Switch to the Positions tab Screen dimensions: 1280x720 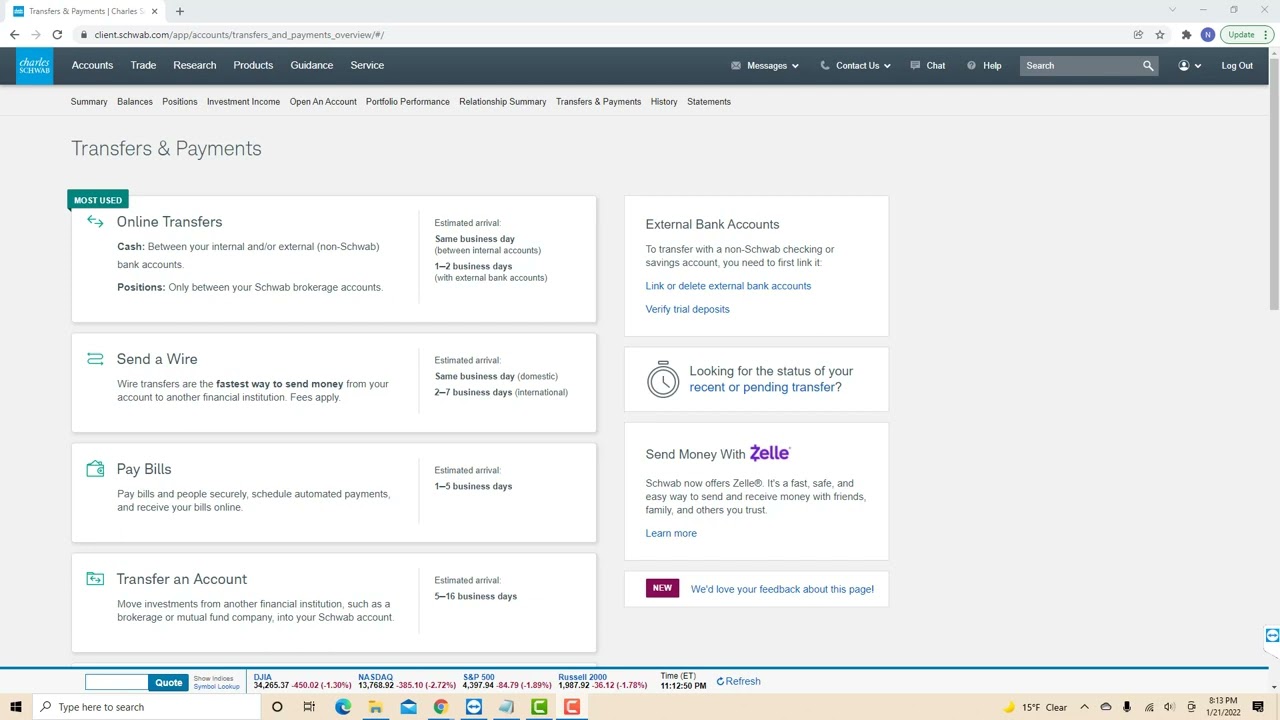(x=180, y=101)
